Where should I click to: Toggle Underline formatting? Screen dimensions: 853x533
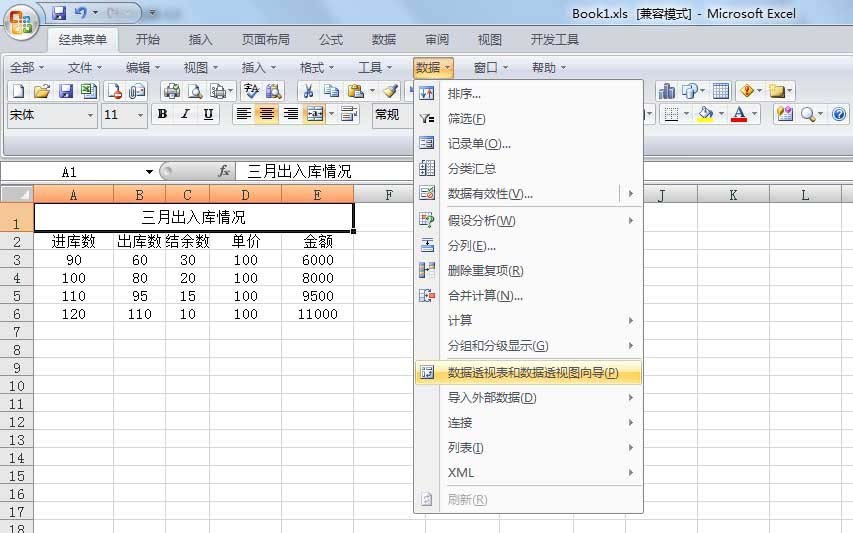click(208, 114)
